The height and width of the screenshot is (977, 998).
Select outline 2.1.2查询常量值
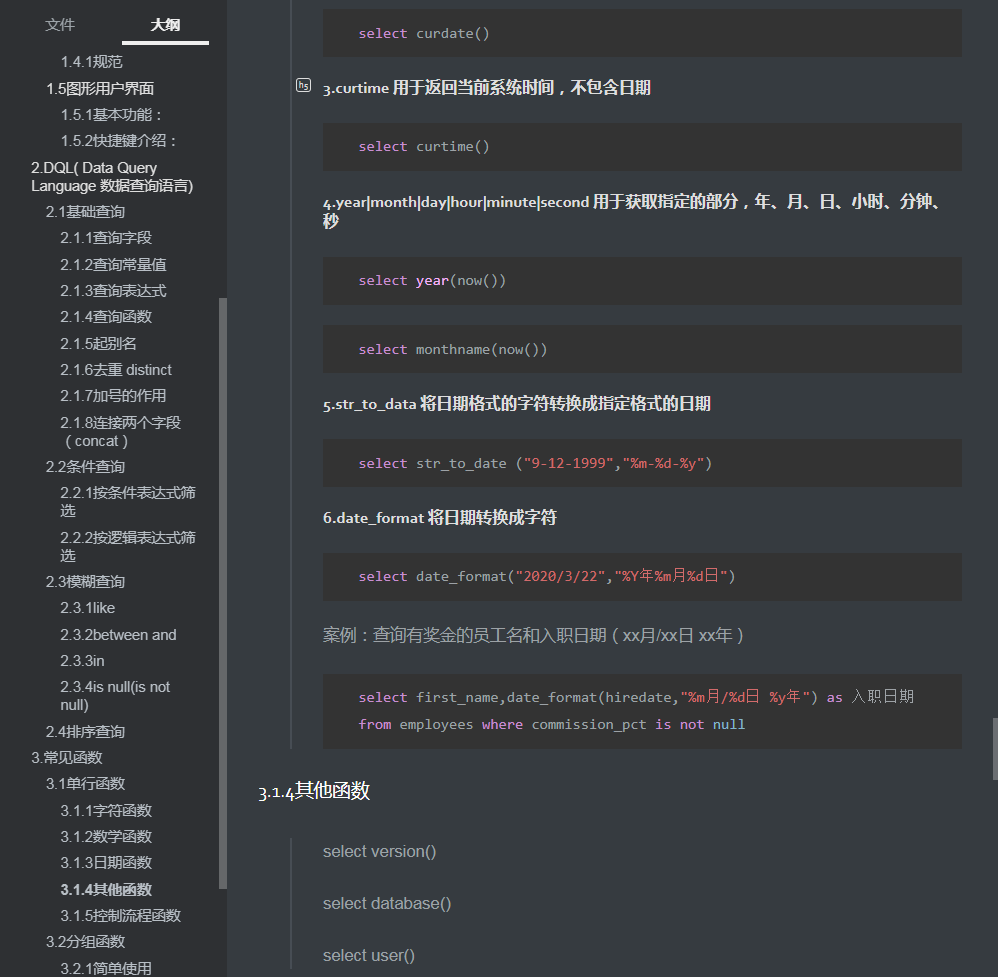(113, 265)
